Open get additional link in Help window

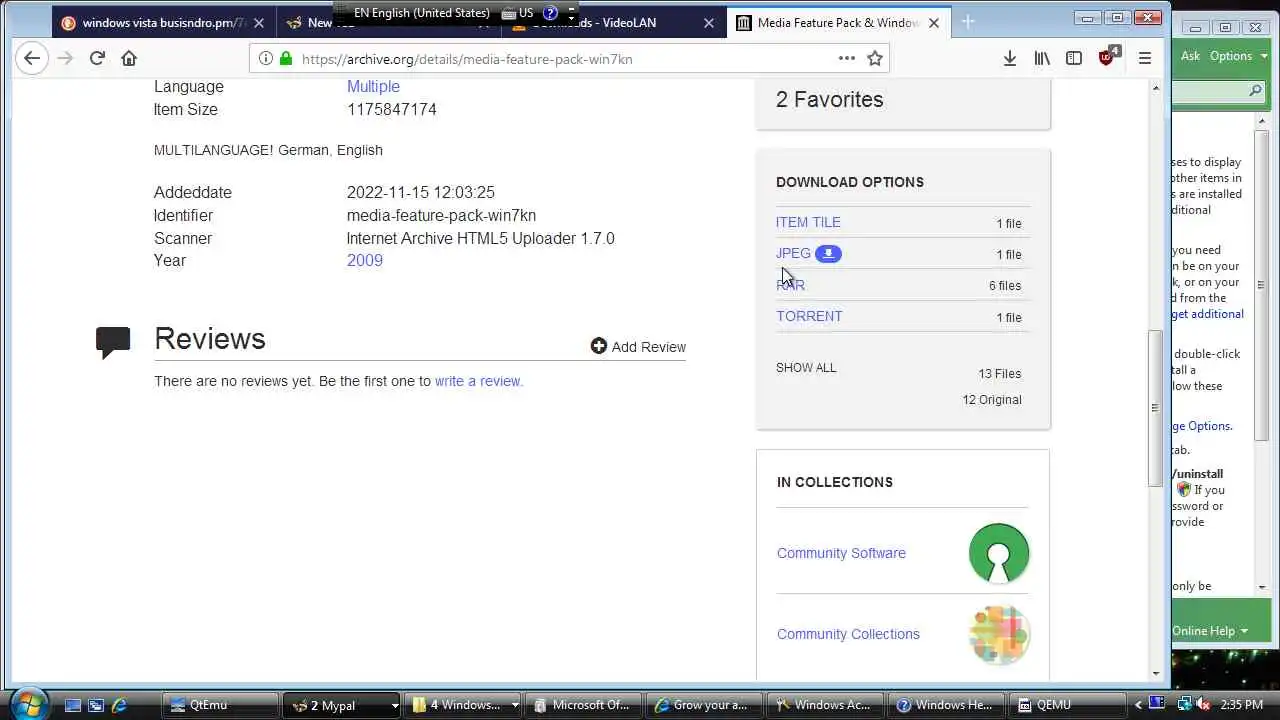(x=1208, y=314)
